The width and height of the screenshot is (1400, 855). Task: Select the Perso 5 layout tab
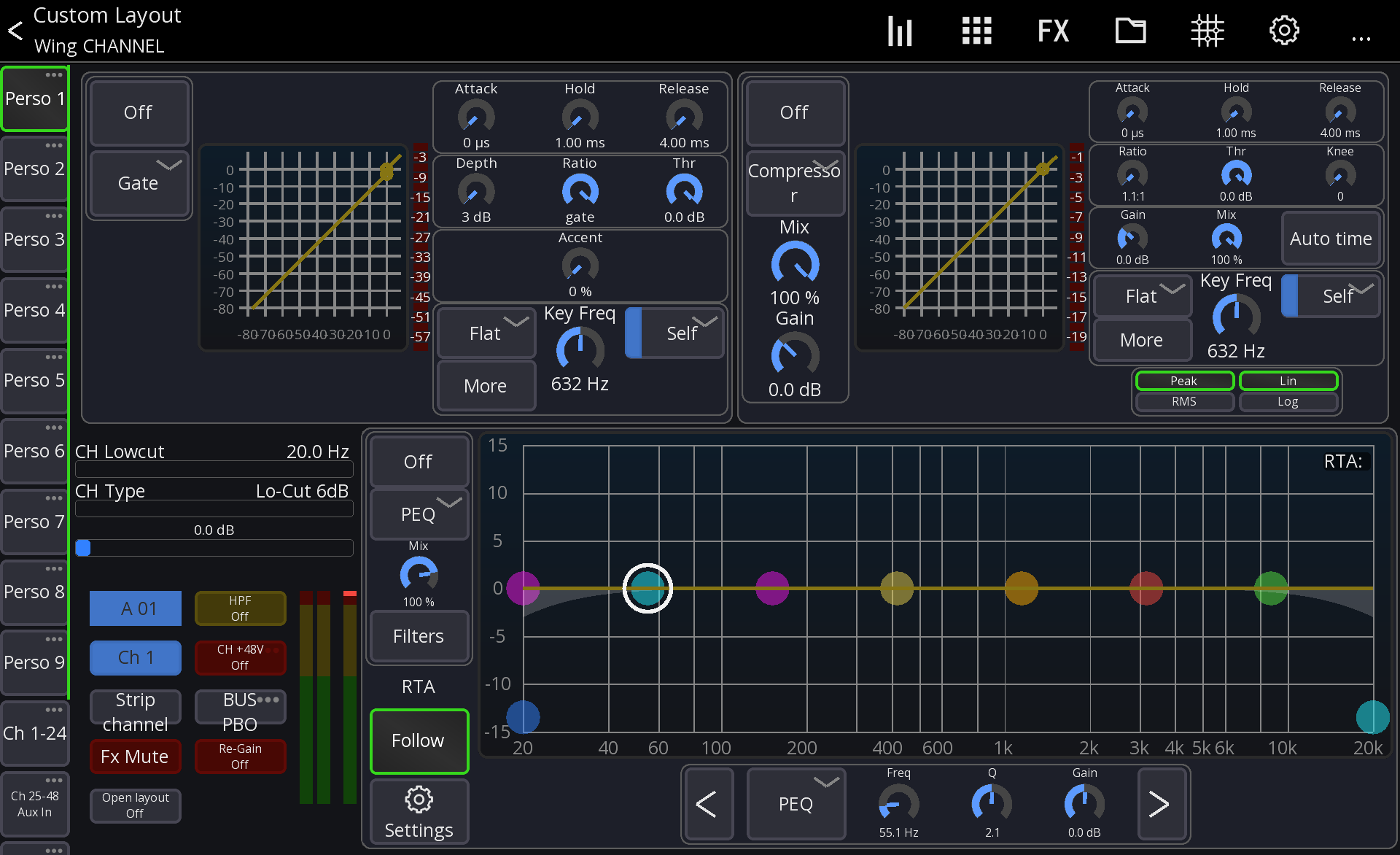click(34, 380)
